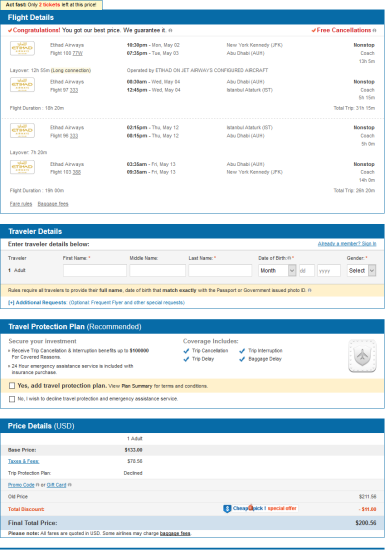
Task: Click the help icon beside Date of Birth
Action: click(x=289, y=258)
